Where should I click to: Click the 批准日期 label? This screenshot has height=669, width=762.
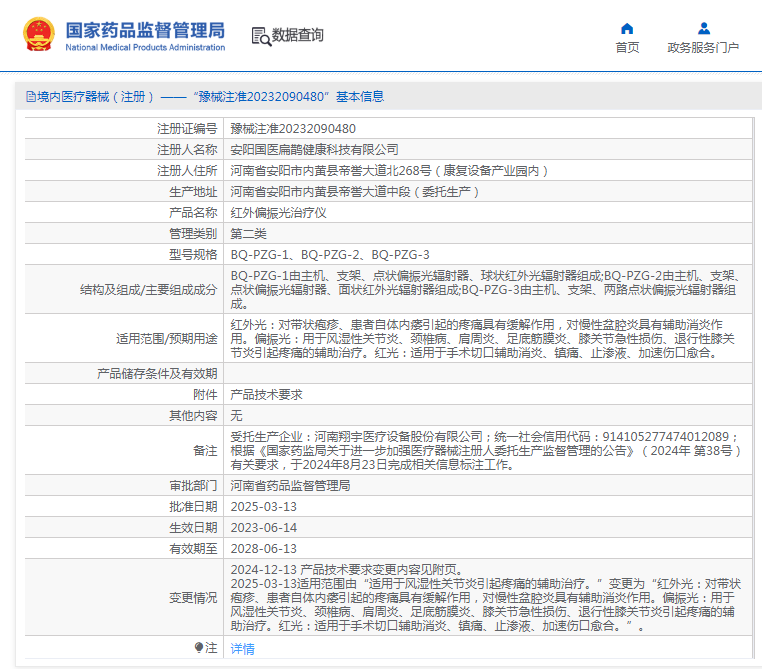coord(193,506)
